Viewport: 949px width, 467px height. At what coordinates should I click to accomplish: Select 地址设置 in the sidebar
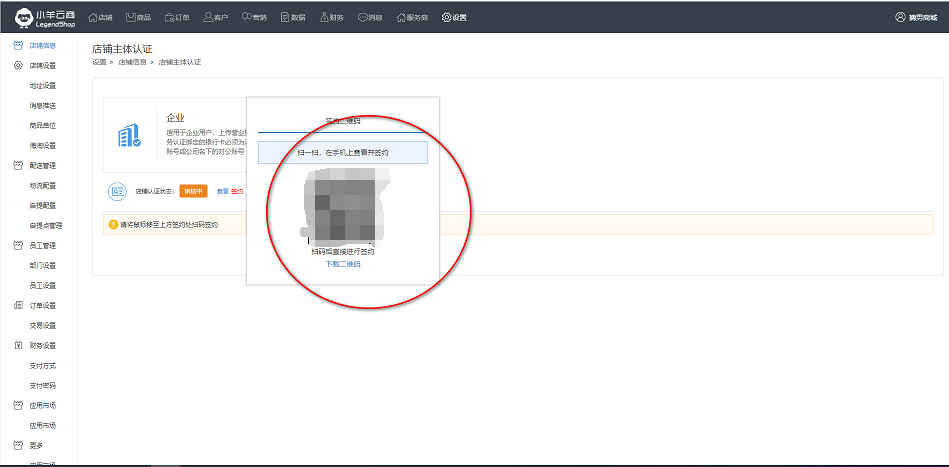pyautogui.click(x=43, y=86)
